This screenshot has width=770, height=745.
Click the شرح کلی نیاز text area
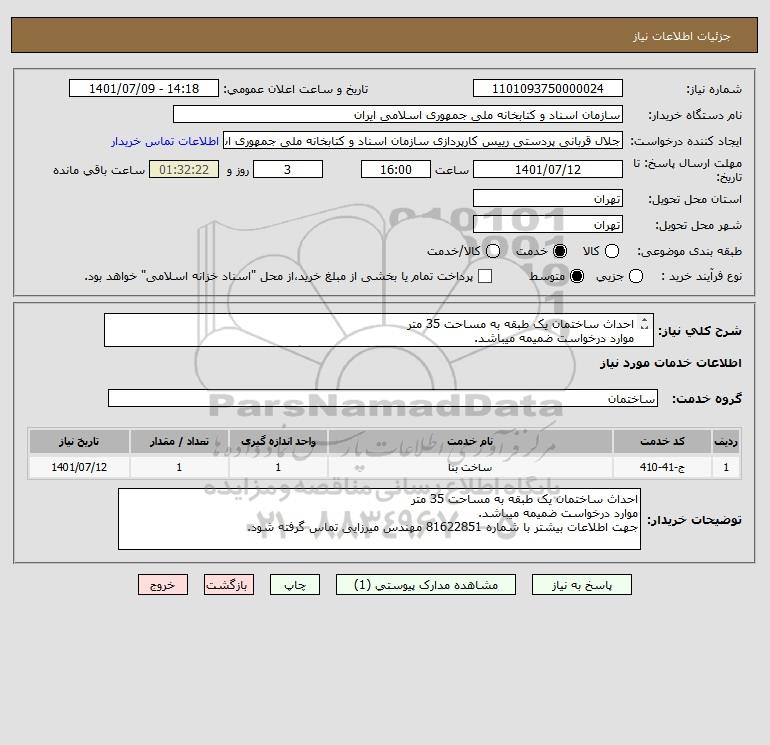click(379, 331)
